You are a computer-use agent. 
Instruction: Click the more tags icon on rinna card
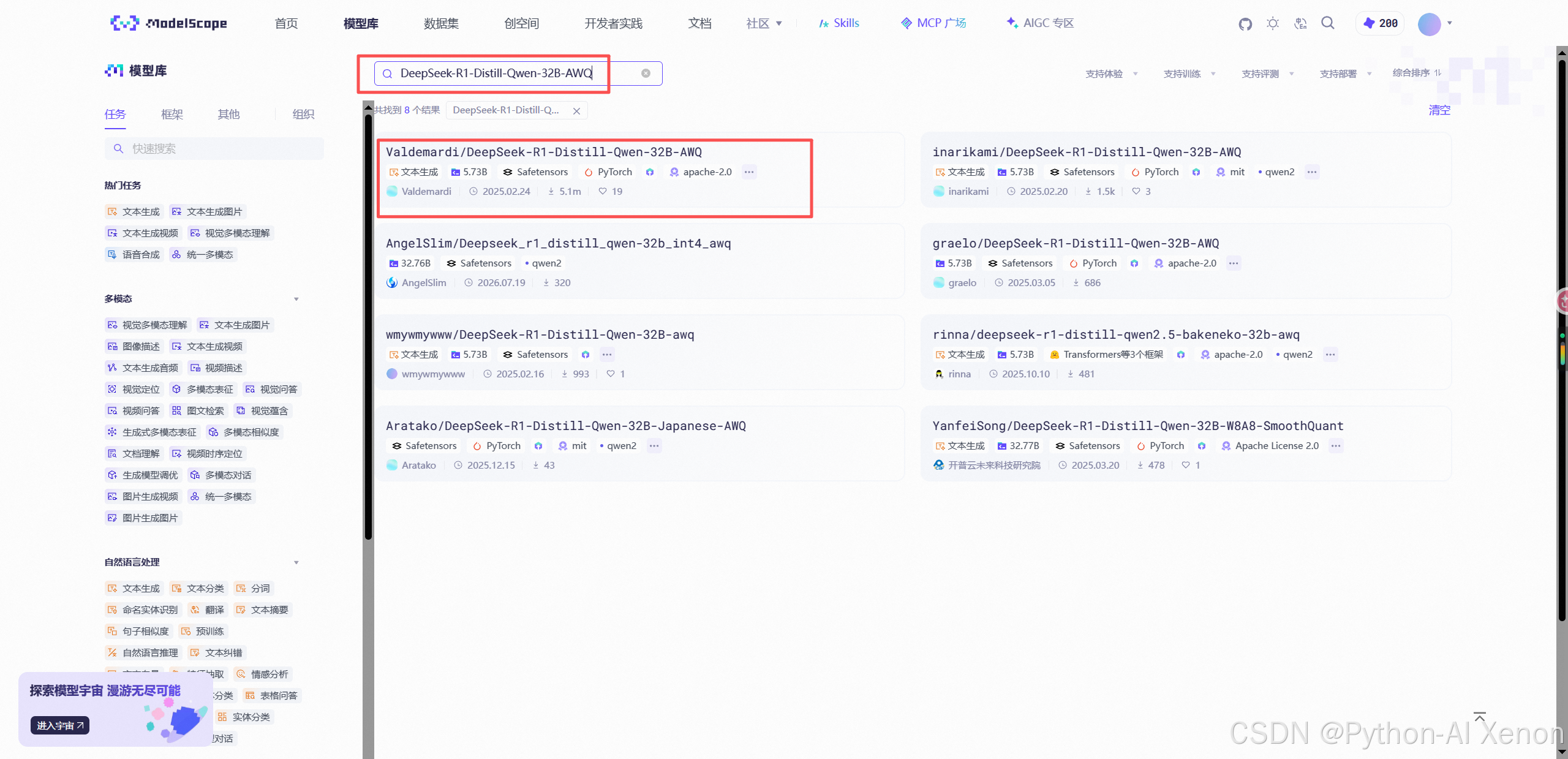[x=1330, y=355]
